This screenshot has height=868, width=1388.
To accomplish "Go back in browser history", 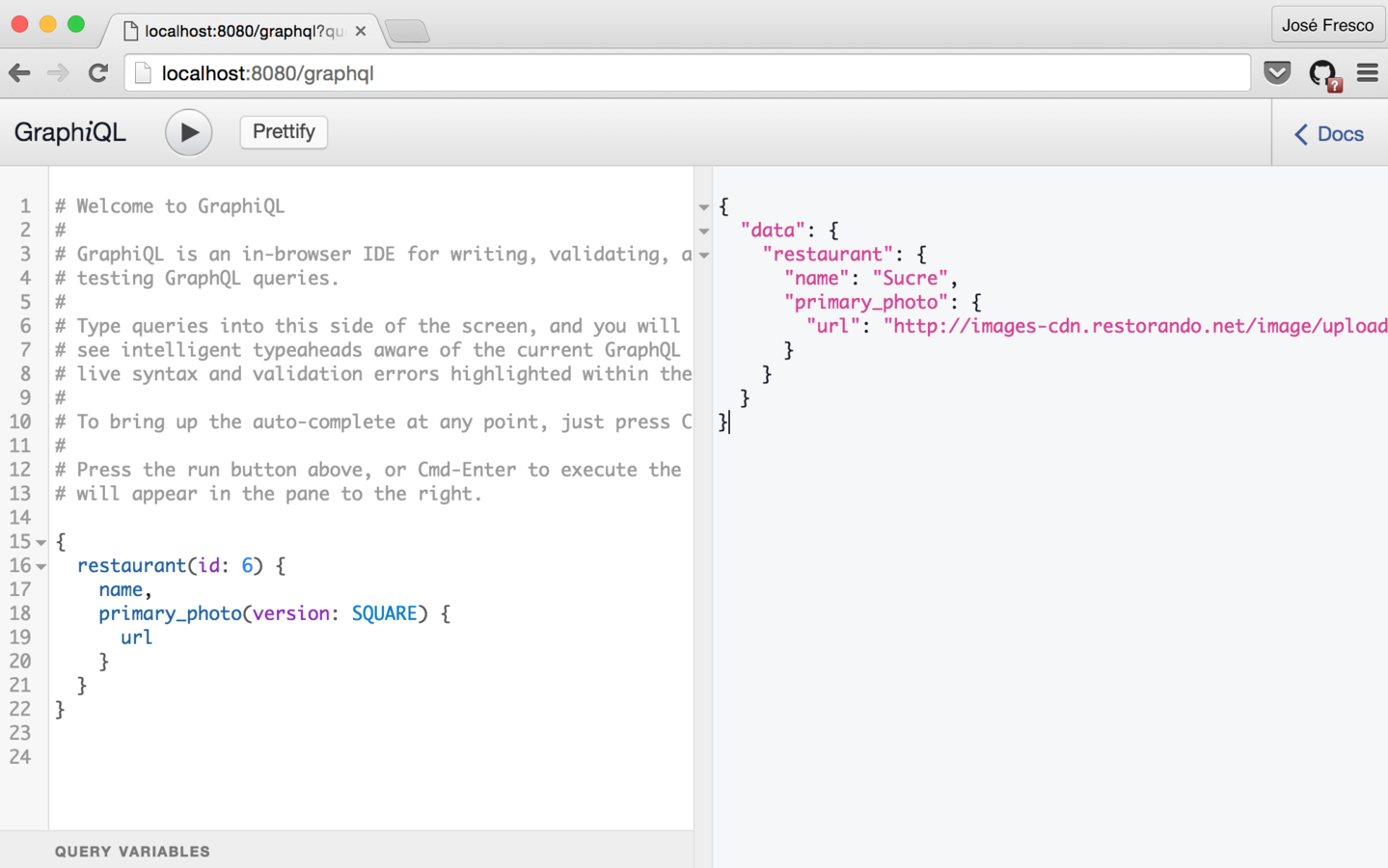I will tap(19, 73).
